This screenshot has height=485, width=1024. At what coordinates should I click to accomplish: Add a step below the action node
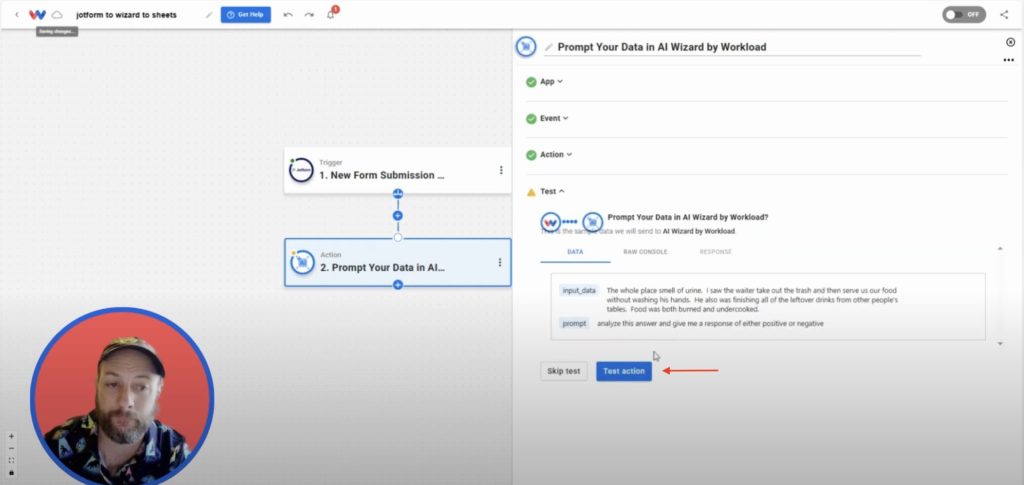398,285
